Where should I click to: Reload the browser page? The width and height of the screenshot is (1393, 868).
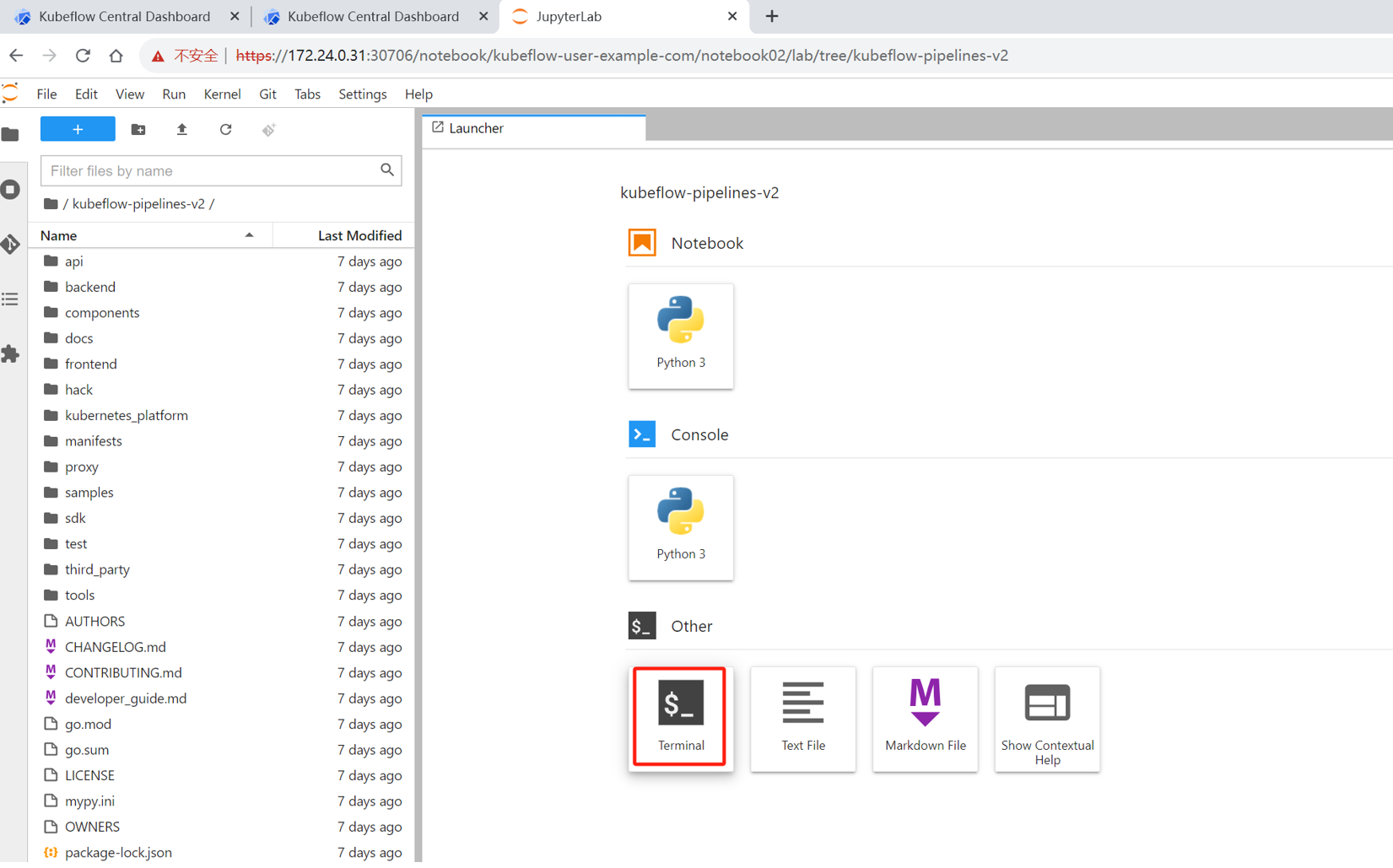click(x=83, y=56)
